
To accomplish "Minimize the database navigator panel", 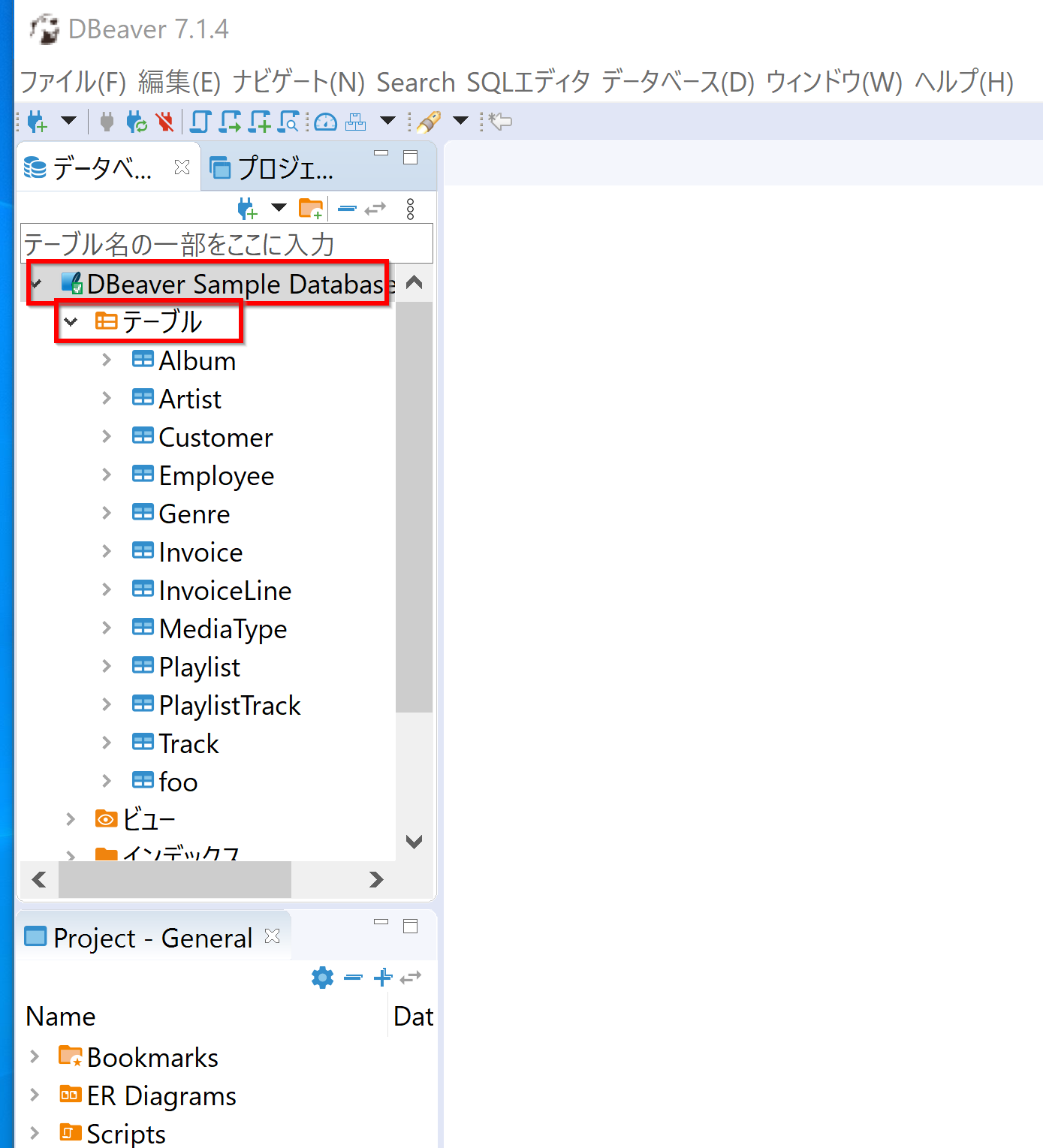I will tap(381, 153).
